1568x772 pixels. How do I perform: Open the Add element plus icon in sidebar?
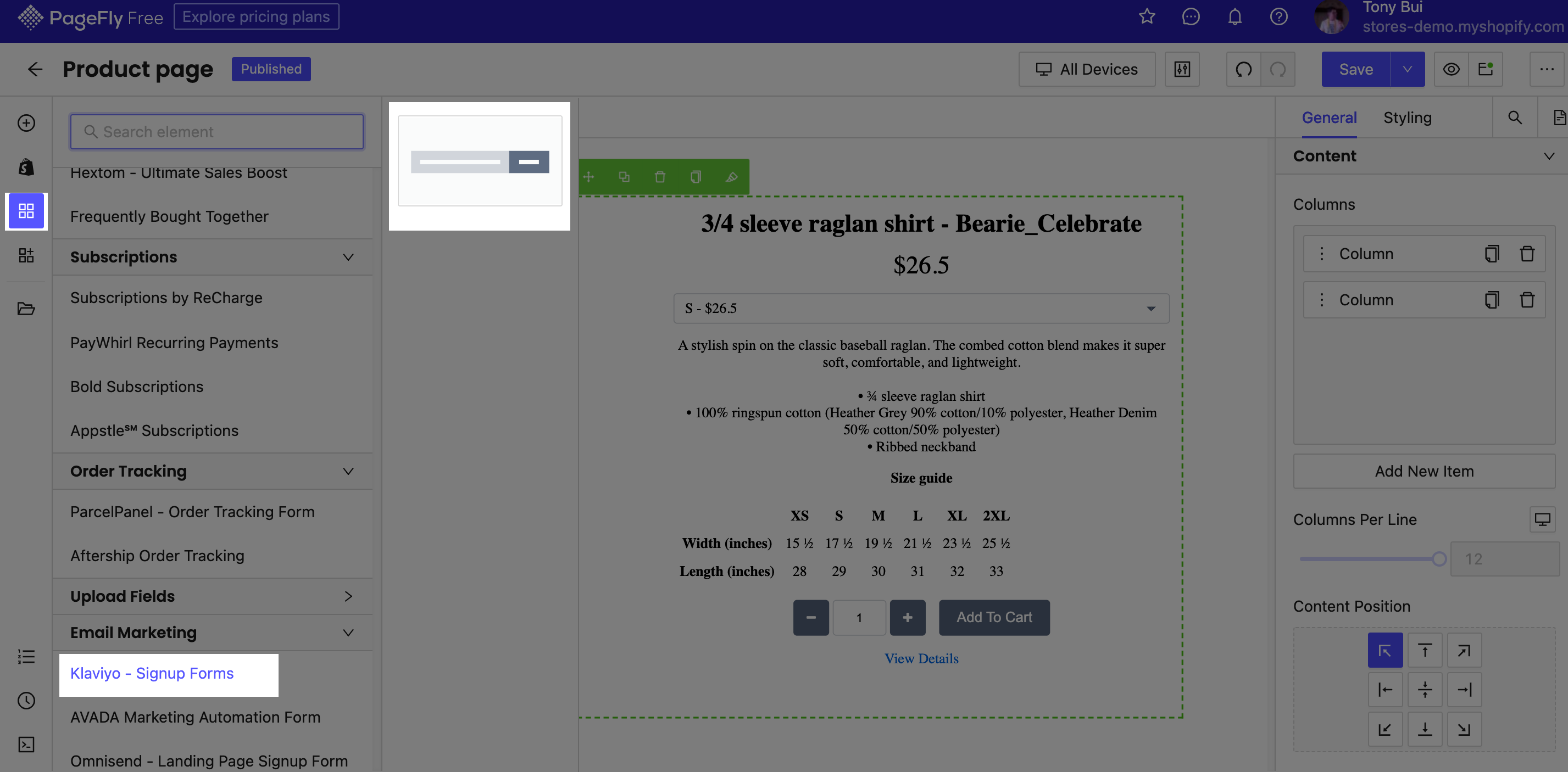tap(26, 123)
